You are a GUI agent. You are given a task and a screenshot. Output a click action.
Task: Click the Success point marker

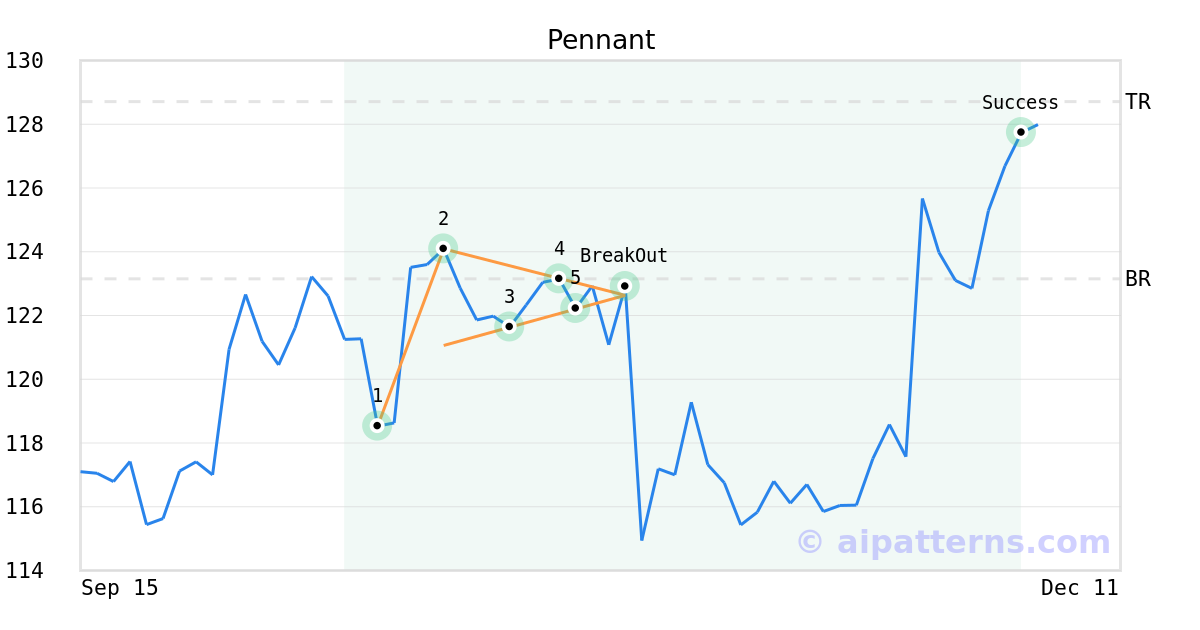tap(1021, 132)
